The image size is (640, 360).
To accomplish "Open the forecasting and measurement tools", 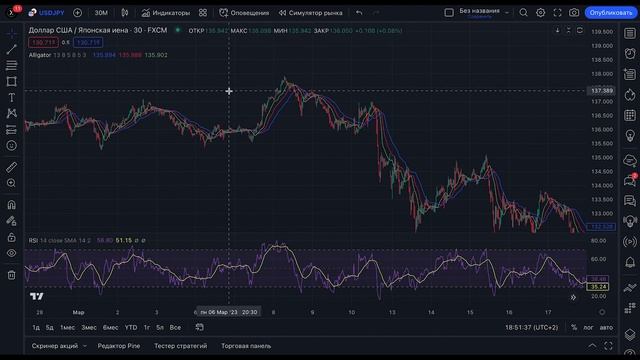I will [x=11, y=129].
